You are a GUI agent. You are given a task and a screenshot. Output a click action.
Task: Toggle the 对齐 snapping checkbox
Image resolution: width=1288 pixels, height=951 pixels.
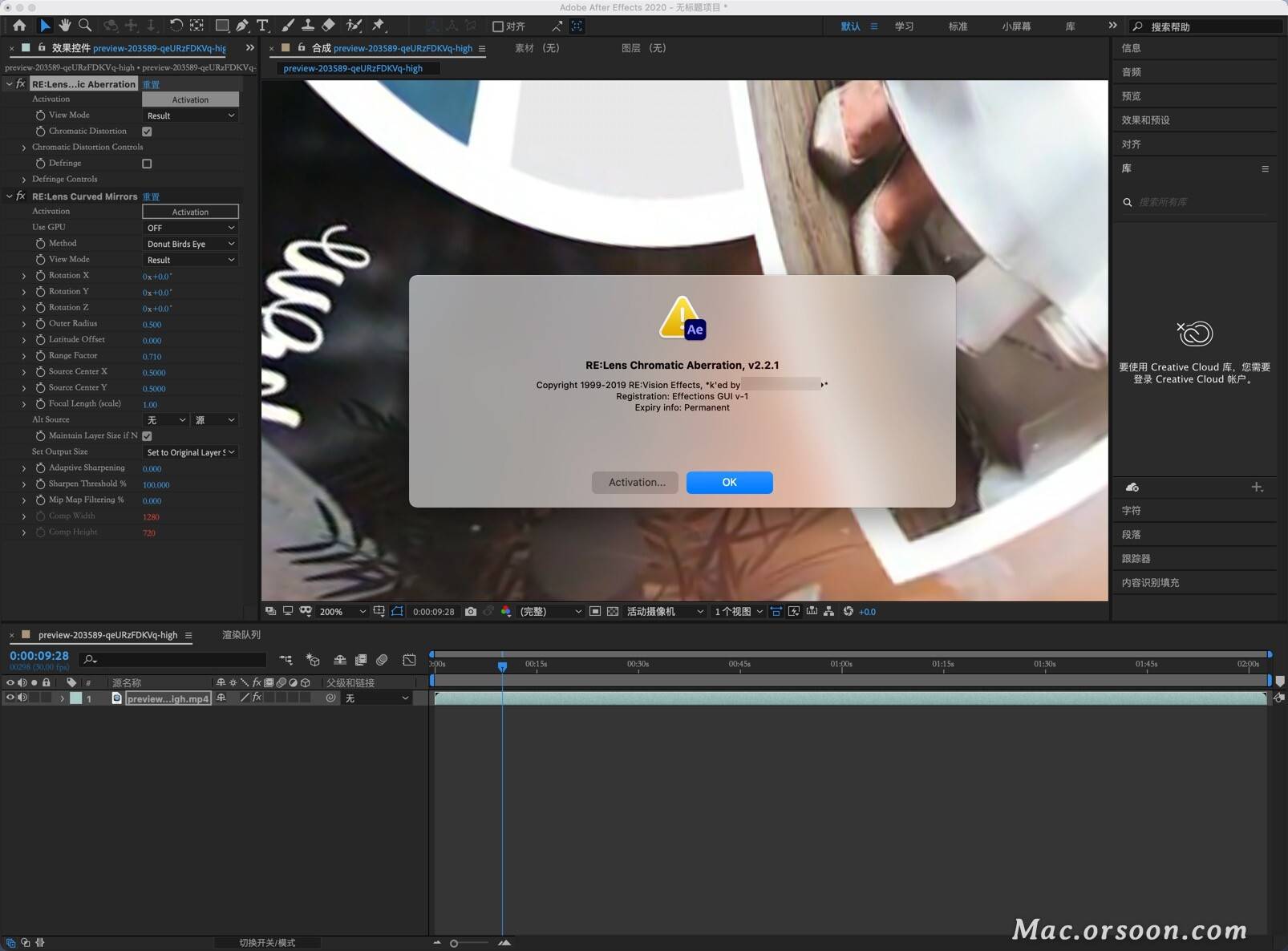(497, 26)
